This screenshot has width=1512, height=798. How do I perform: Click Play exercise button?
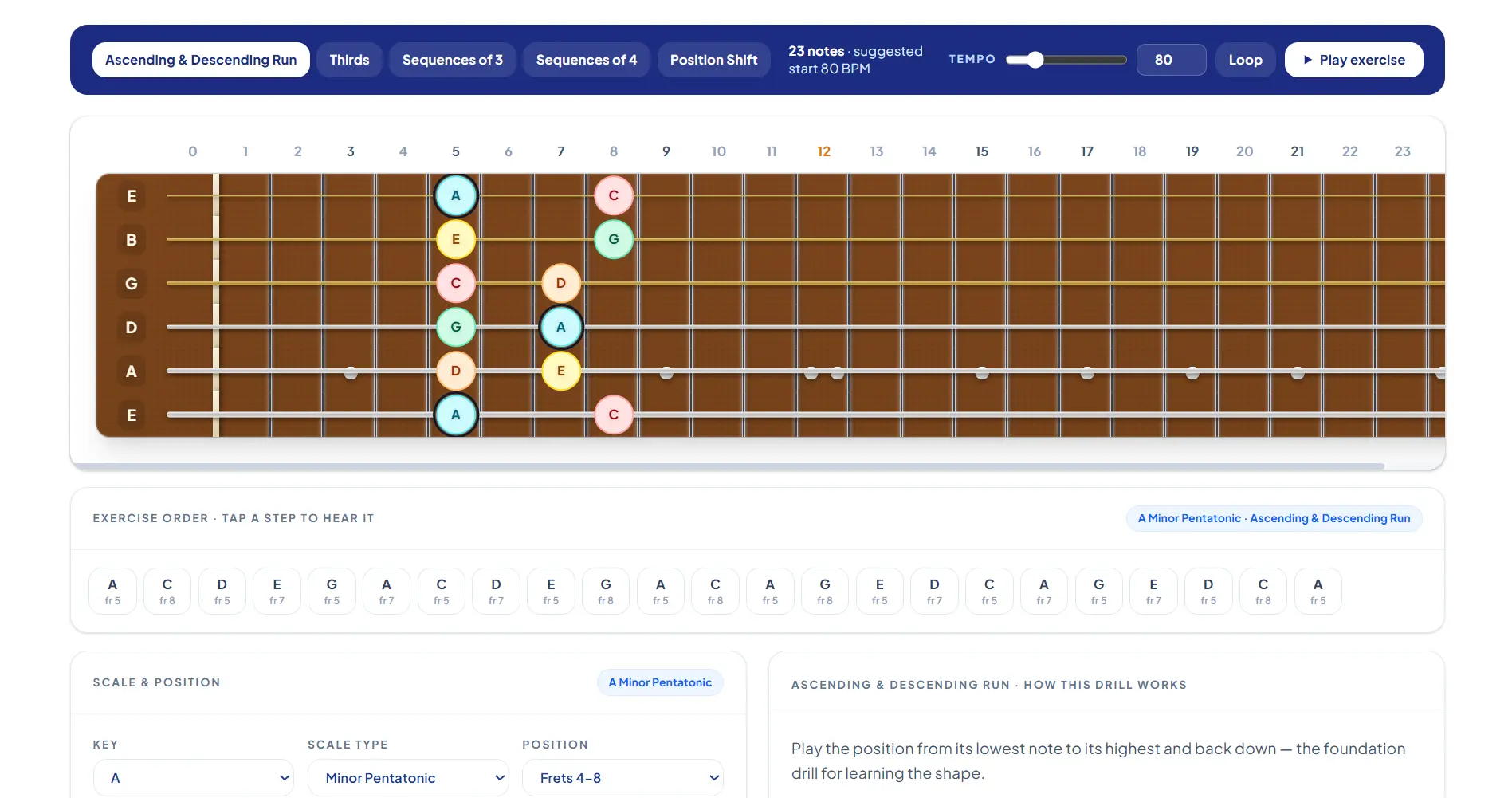(1353, 60)
